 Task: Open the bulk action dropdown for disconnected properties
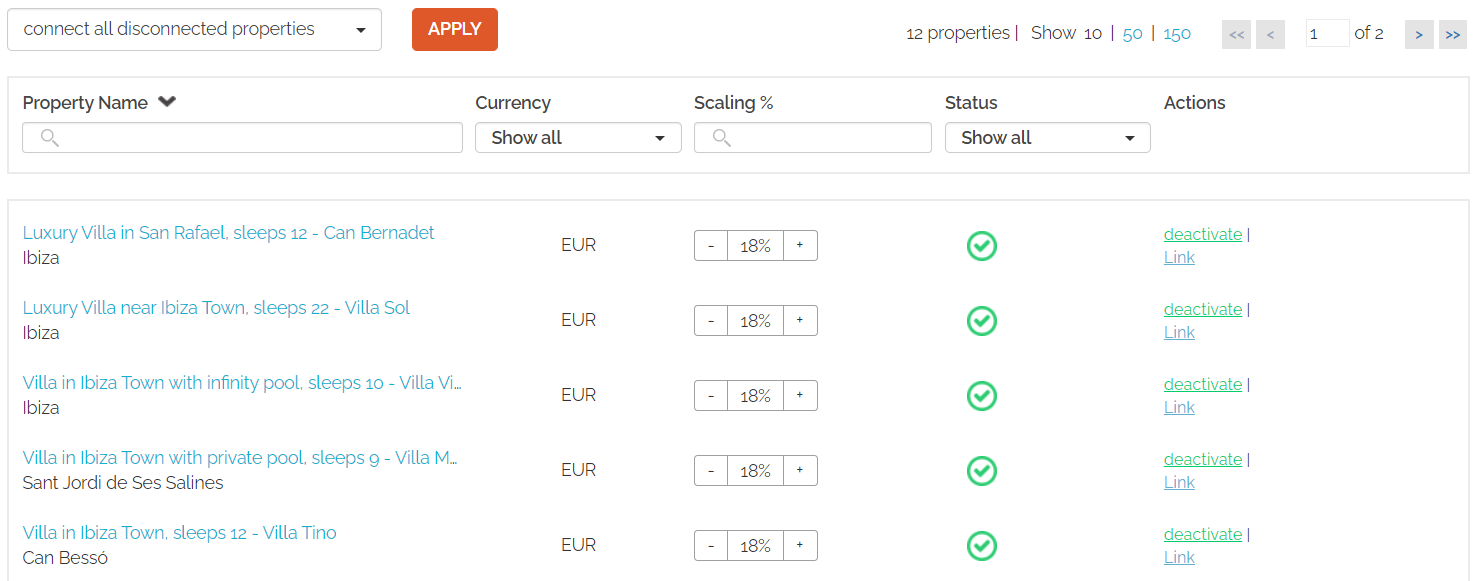click(194, 29)
